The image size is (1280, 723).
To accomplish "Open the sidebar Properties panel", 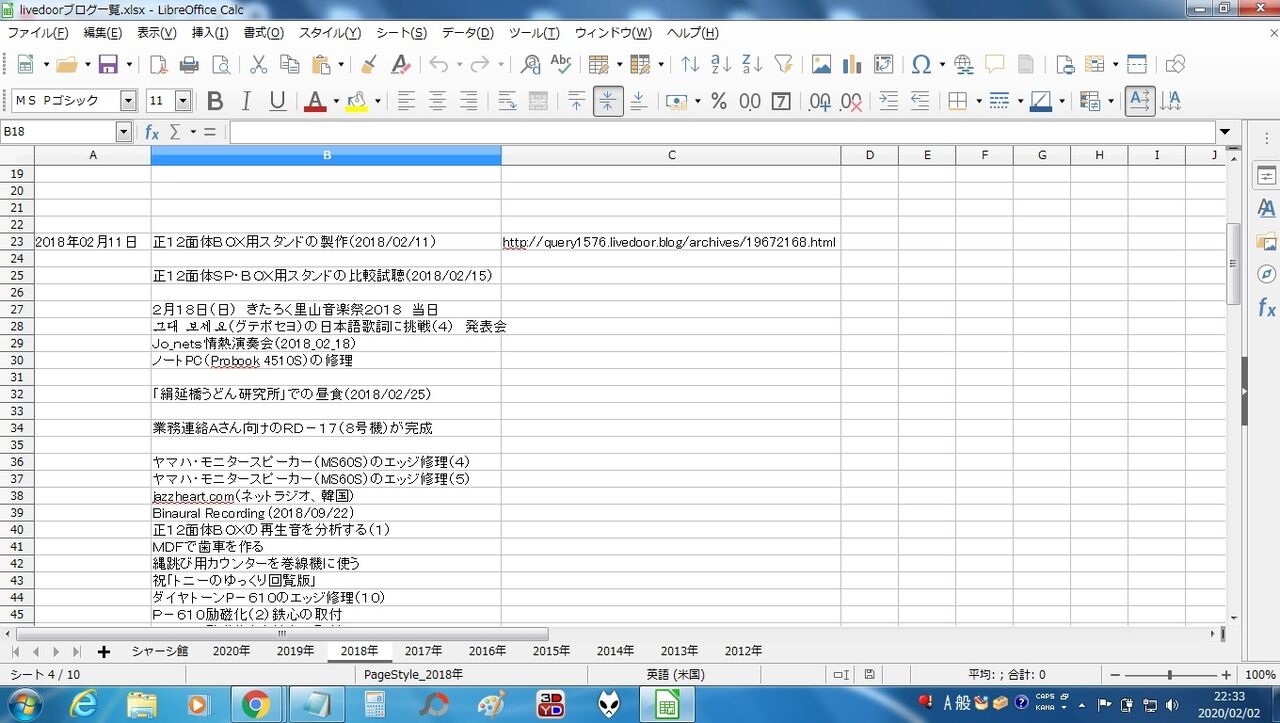I will click(x=1267, y=176).
